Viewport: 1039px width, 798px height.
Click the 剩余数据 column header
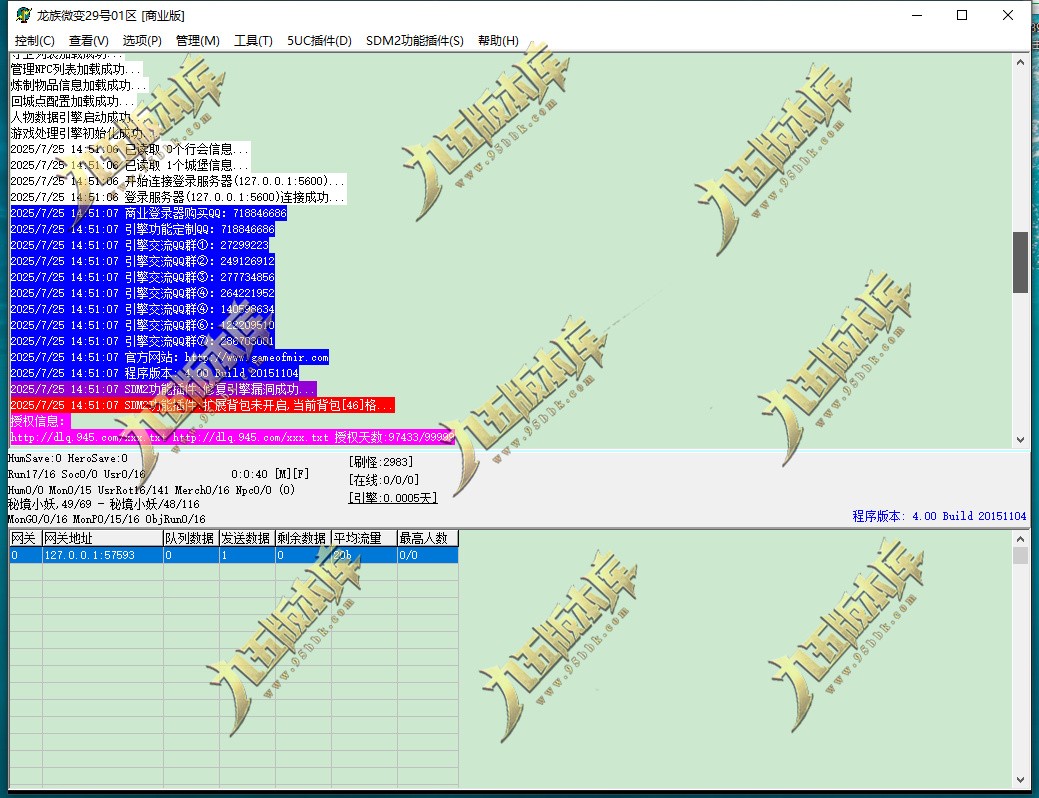(x=303, y=538)
